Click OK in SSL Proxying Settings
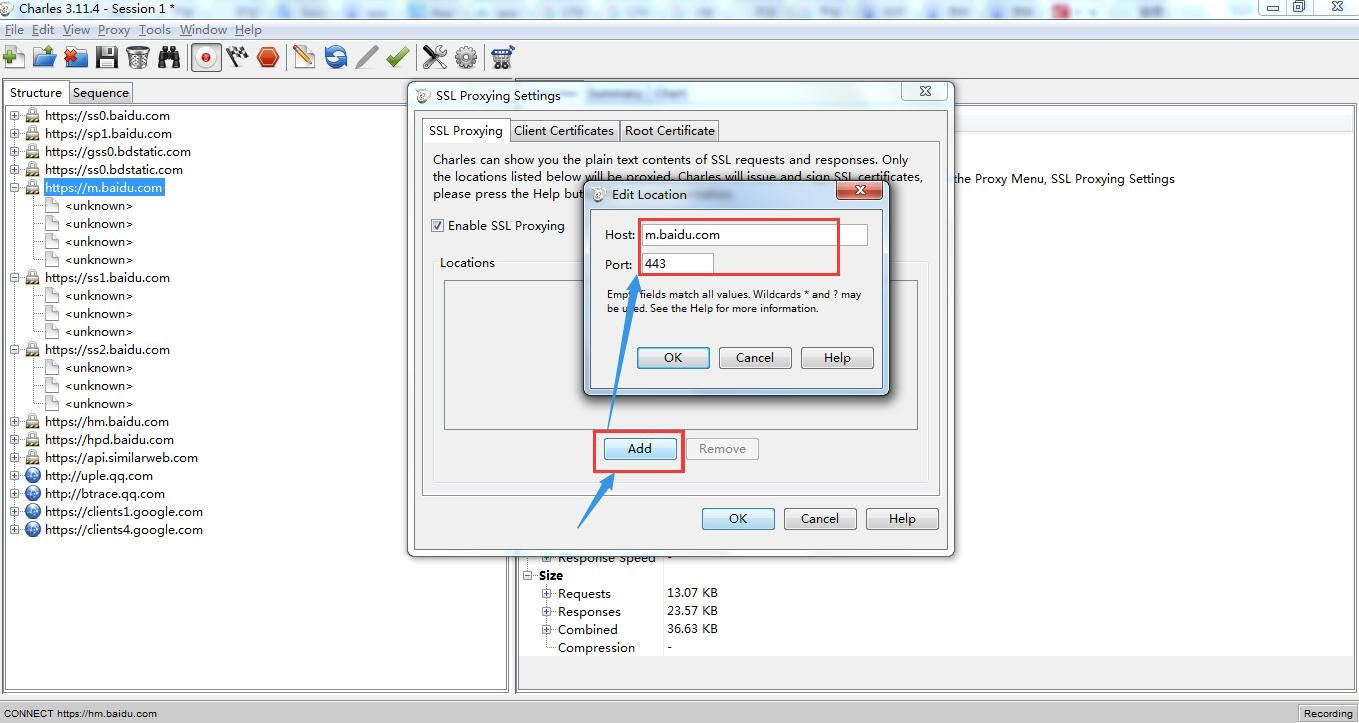This screenshot has width=1359, height=723. [x=738, y=519]
